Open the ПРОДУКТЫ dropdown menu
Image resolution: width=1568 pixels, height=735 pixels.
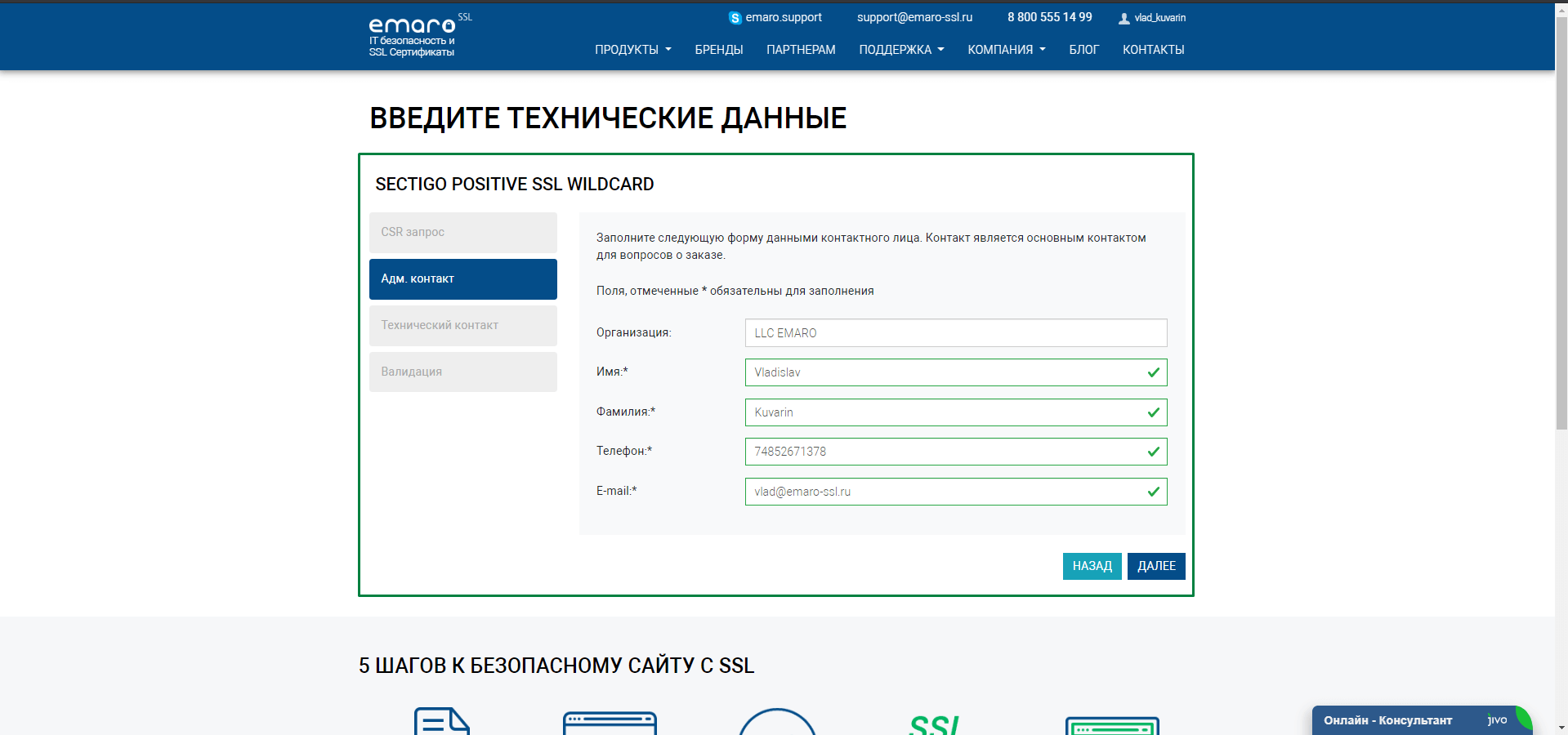click(x=633, y=50)
